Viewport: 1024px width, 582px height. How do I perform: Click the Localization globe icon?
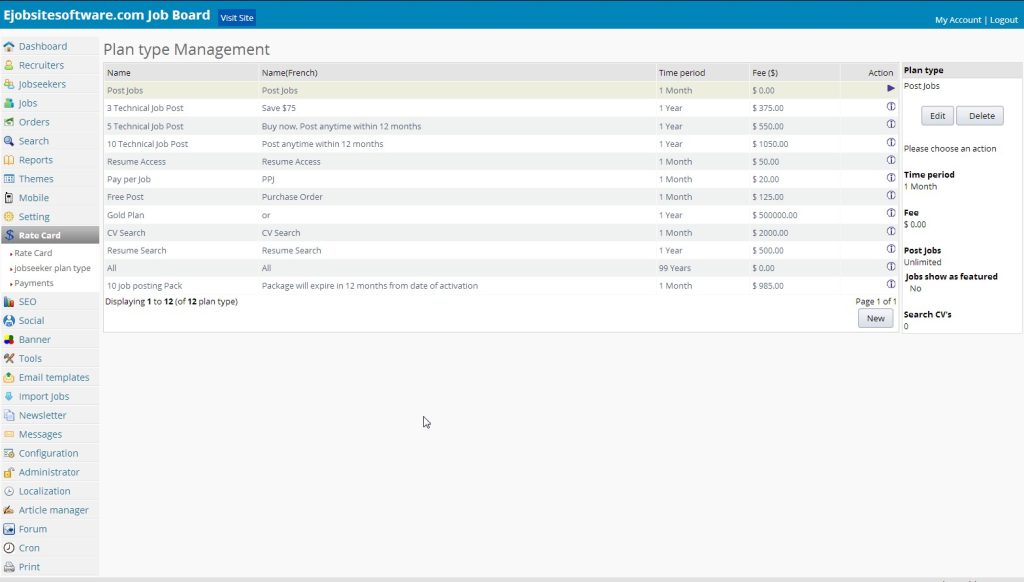click(8, 491)
